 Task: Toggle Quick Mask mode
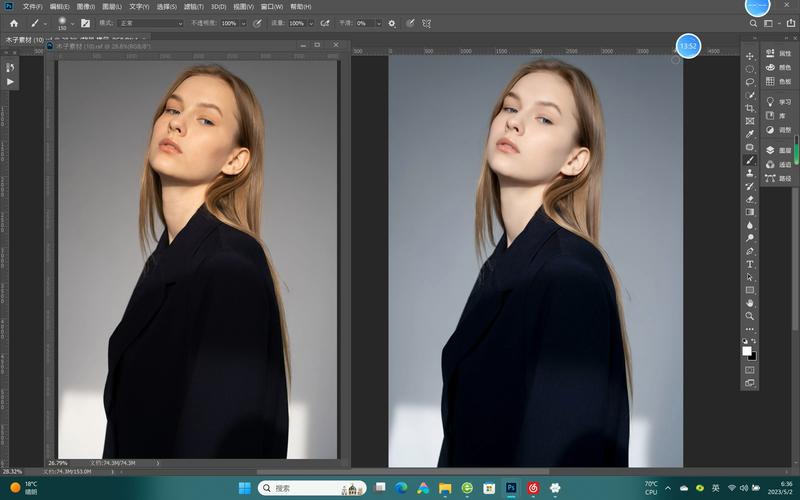[749, 369]
